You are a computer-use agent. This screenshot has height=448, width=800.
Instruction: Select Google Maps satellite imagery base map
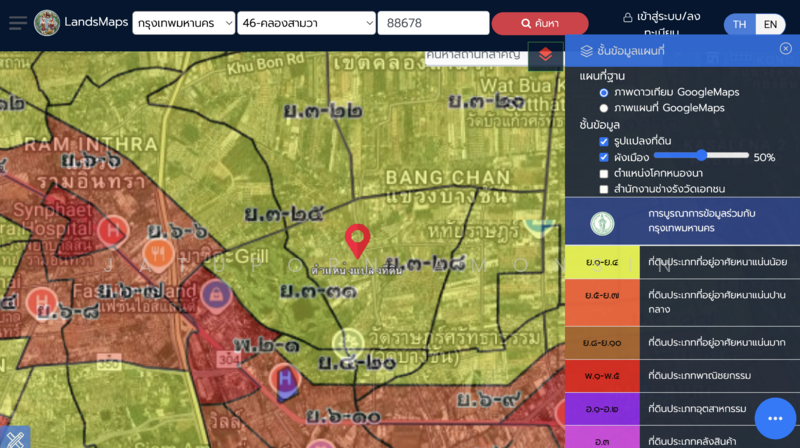pos(604,92)
